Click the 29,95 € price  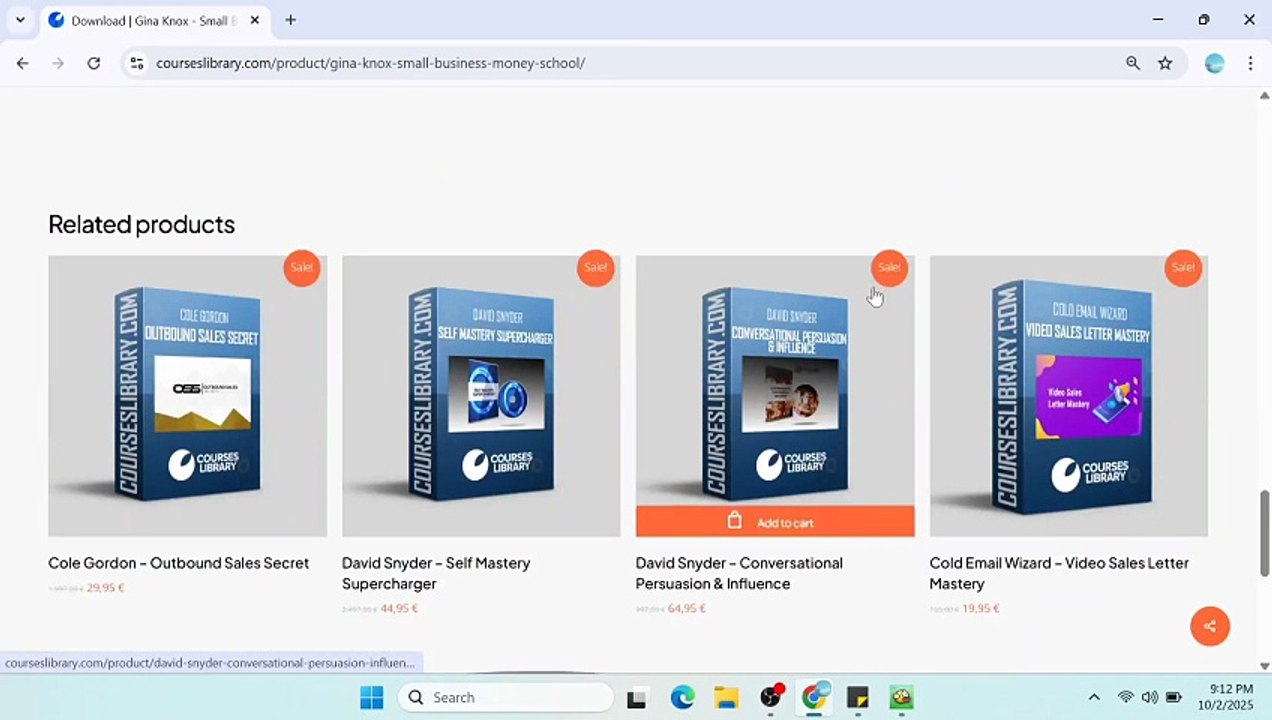105,588
